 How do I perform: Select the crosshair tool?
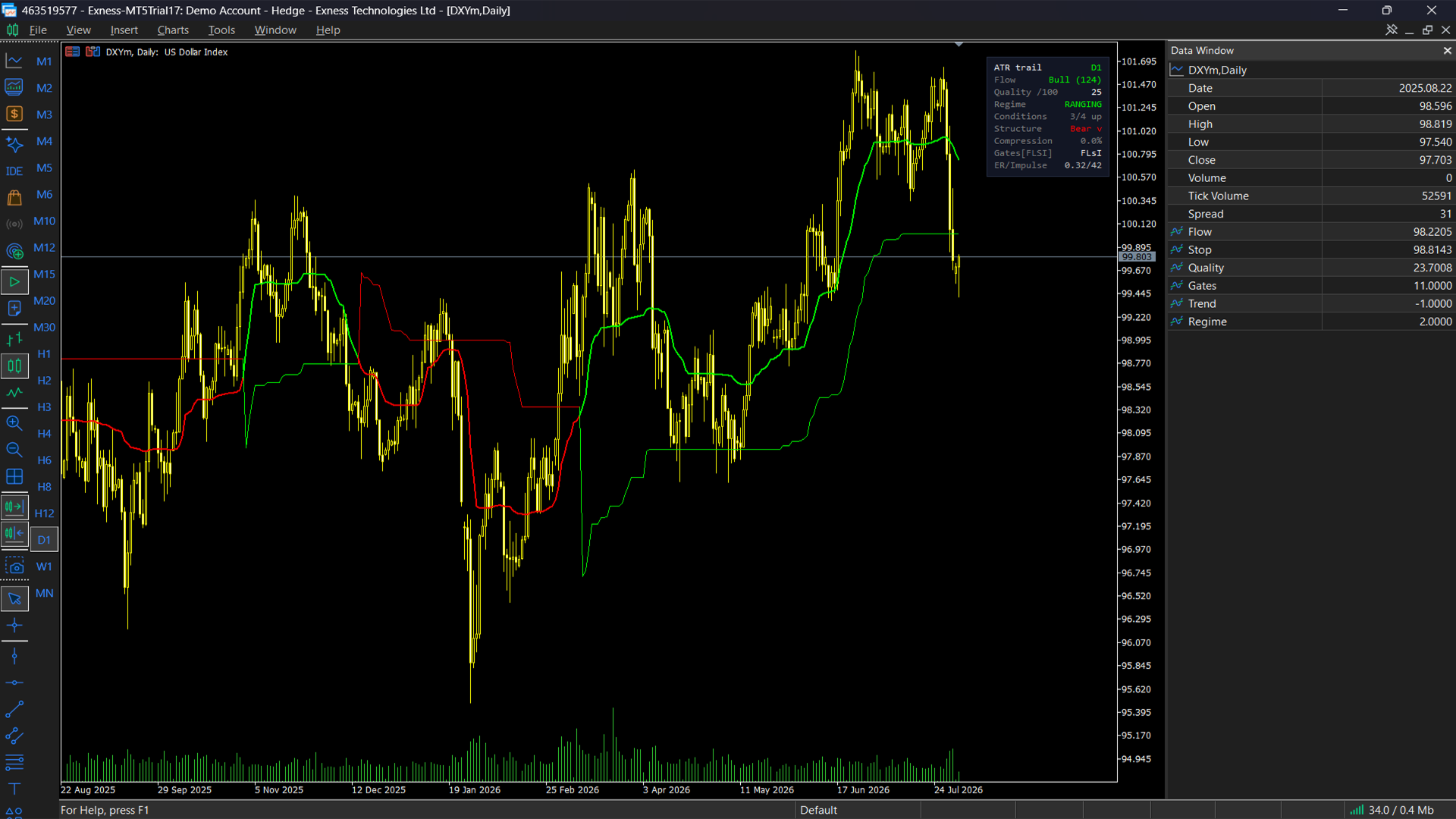pyautogui.click(x=14, y=626)
